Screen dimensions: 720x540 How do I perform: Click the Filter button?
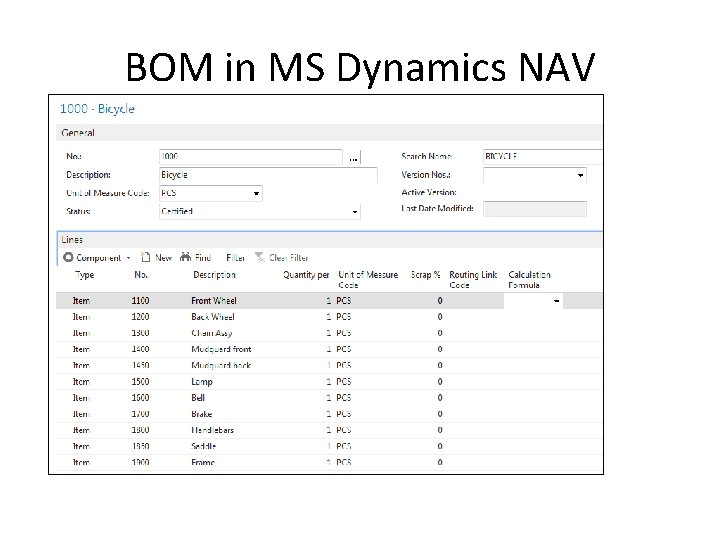coord(236,258)
